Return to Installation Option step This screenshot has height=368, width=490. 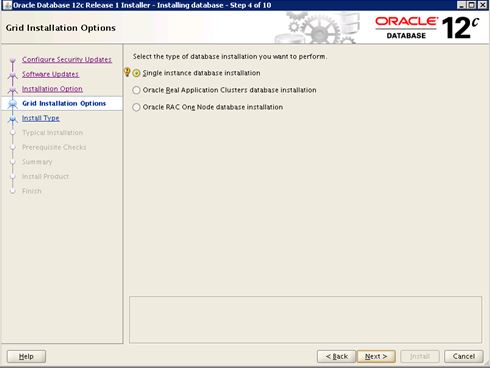52,89
